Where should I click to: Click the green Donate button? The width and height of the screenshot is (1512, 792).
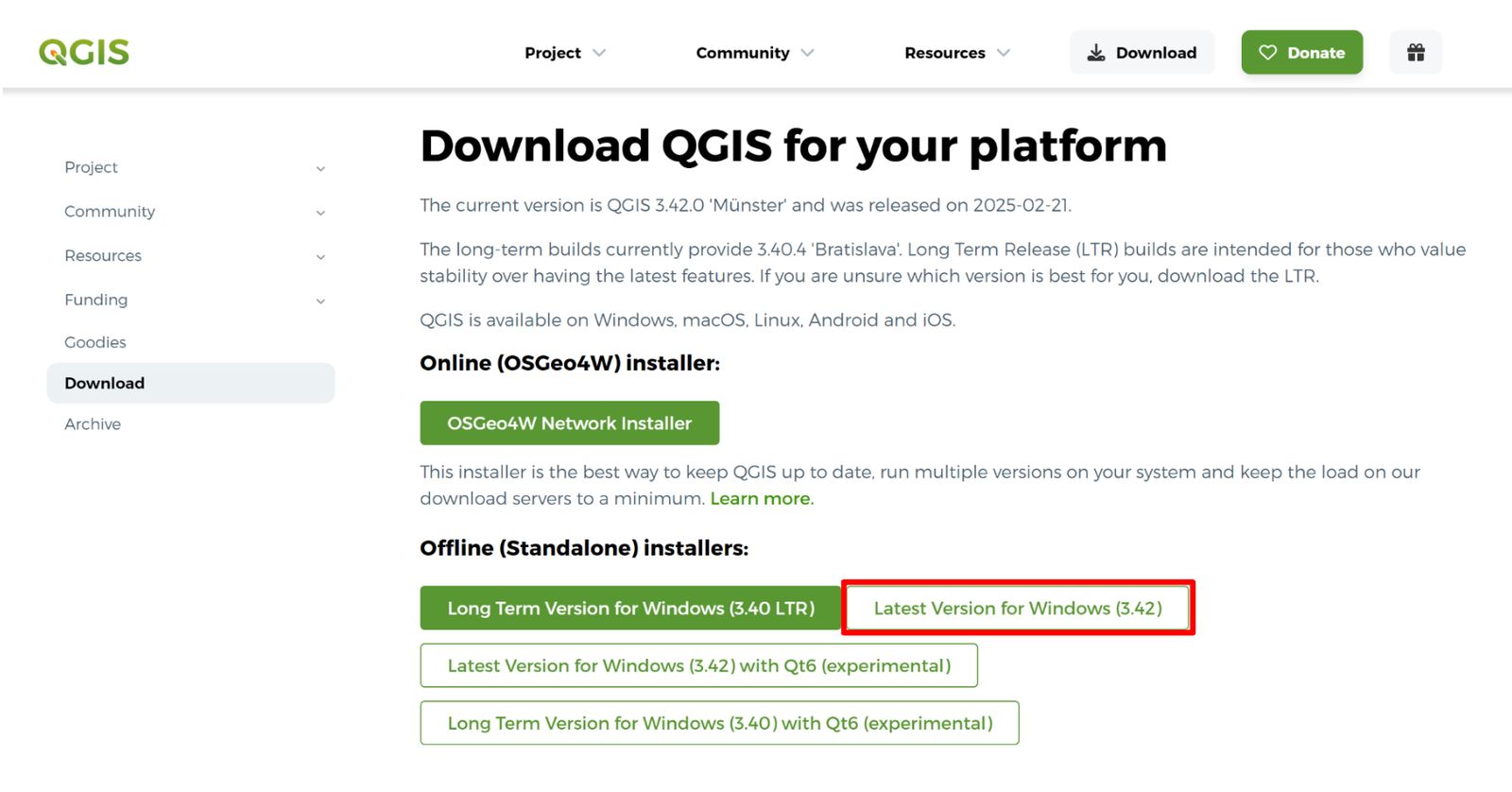pyautogui.click(x=1302, y=52)
